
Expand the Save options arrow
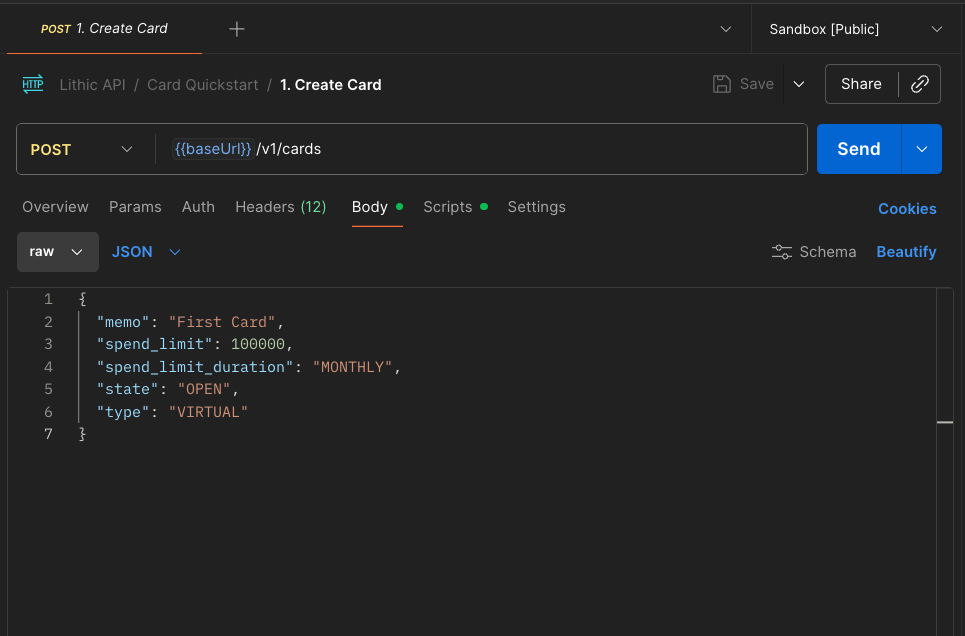[799, 84]
